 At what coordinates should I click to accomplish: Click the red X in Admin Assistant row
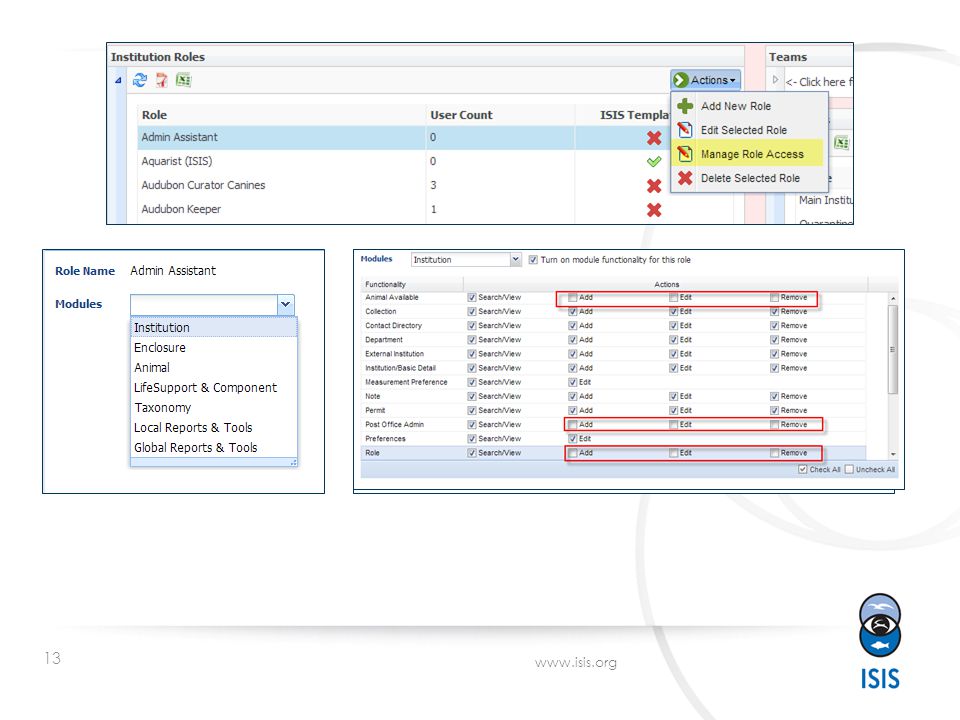point(654,138)
